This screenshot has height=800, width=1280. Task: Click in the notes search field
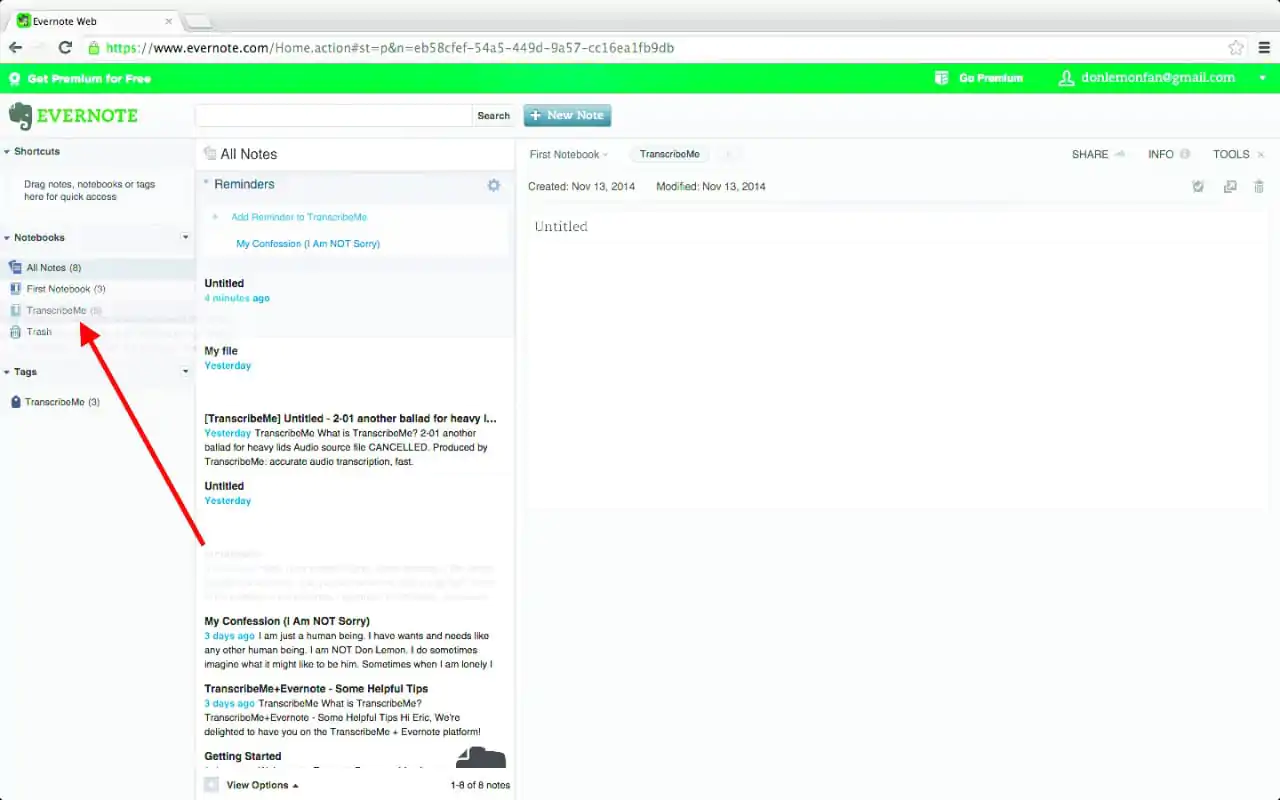[x=333, y=115]
